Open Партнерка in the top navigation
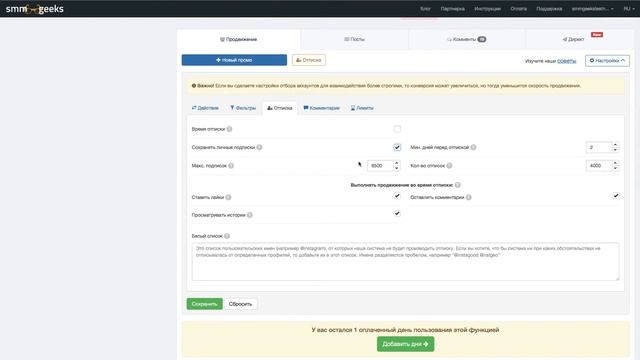This screenshot has height=360, width=640. tap(453, 9)
